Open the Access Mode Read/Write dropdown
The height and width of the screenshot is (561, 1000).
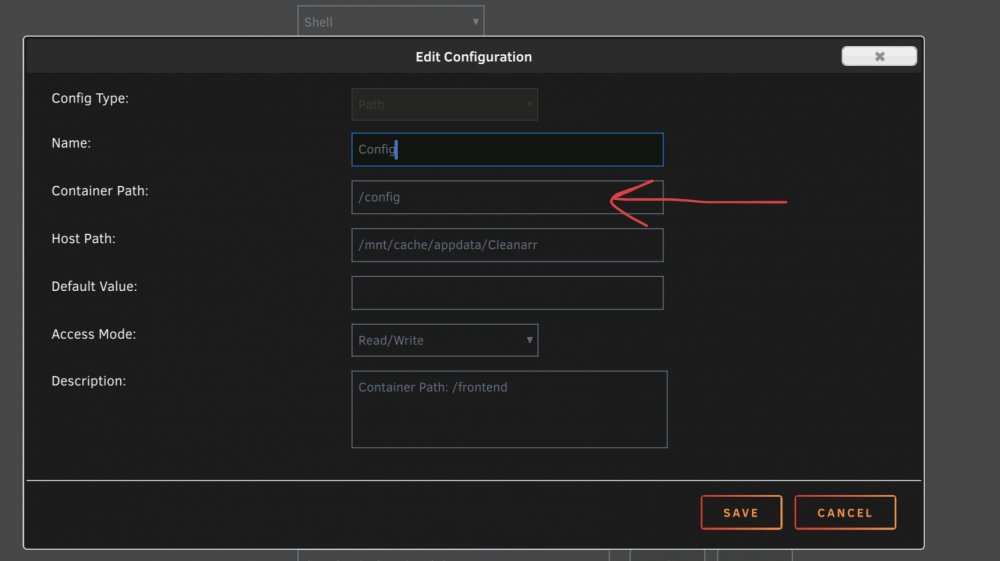[445, 340]
